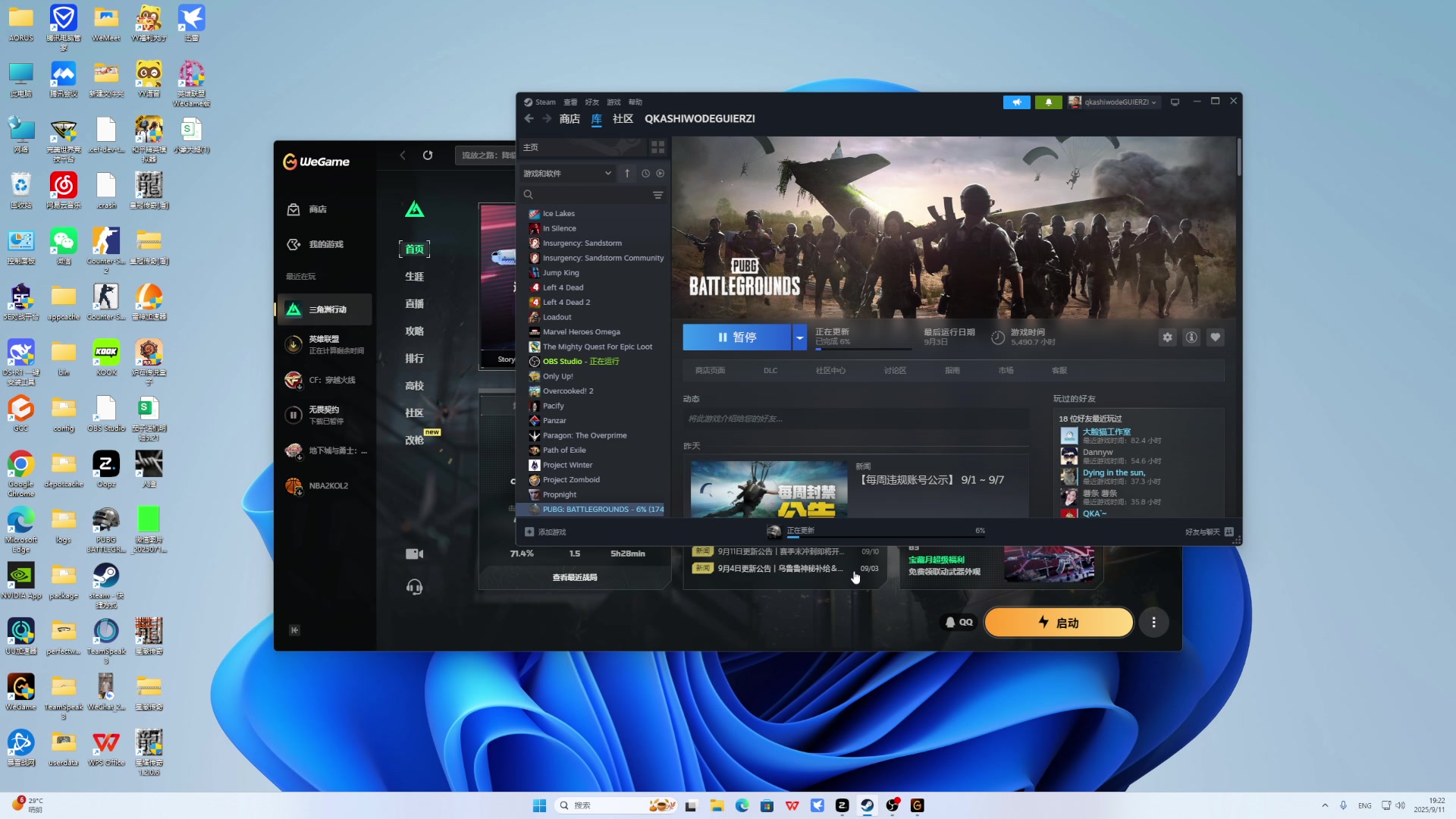Pause the PUBG update in Steam

click(737, 337)
